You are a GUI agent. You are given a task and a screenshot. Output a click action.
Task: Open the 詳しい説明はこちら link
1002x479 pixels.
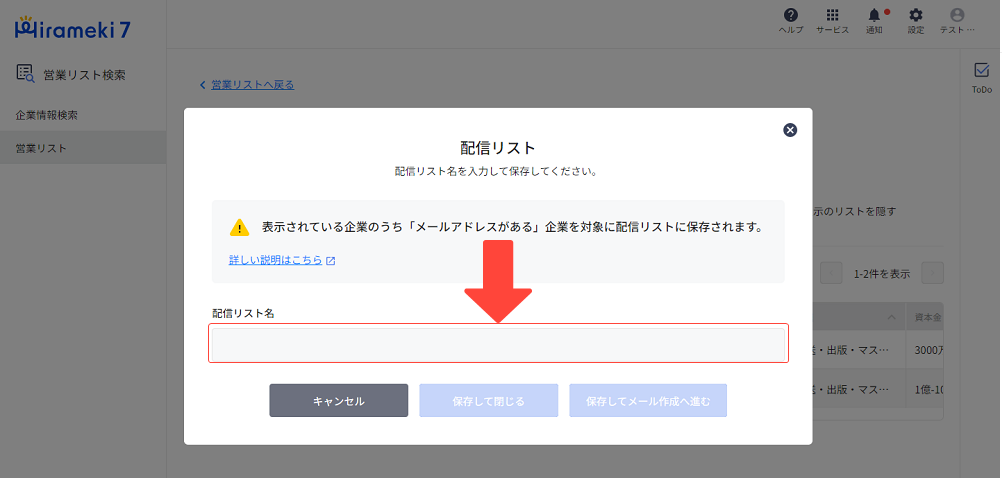click(275, 261)
